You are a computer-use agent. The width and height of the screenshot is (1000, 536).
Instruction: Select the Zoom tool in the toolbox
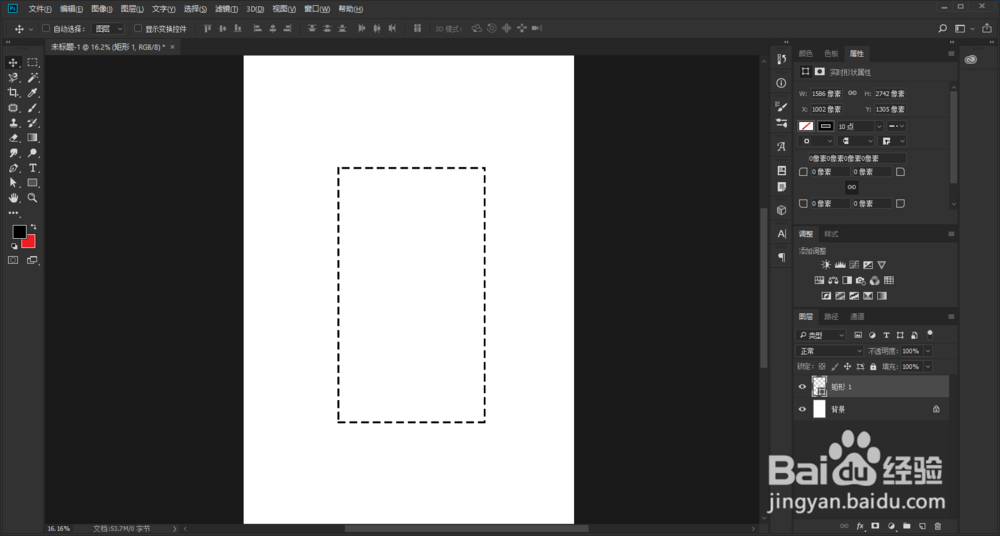[x=33, y=198]
